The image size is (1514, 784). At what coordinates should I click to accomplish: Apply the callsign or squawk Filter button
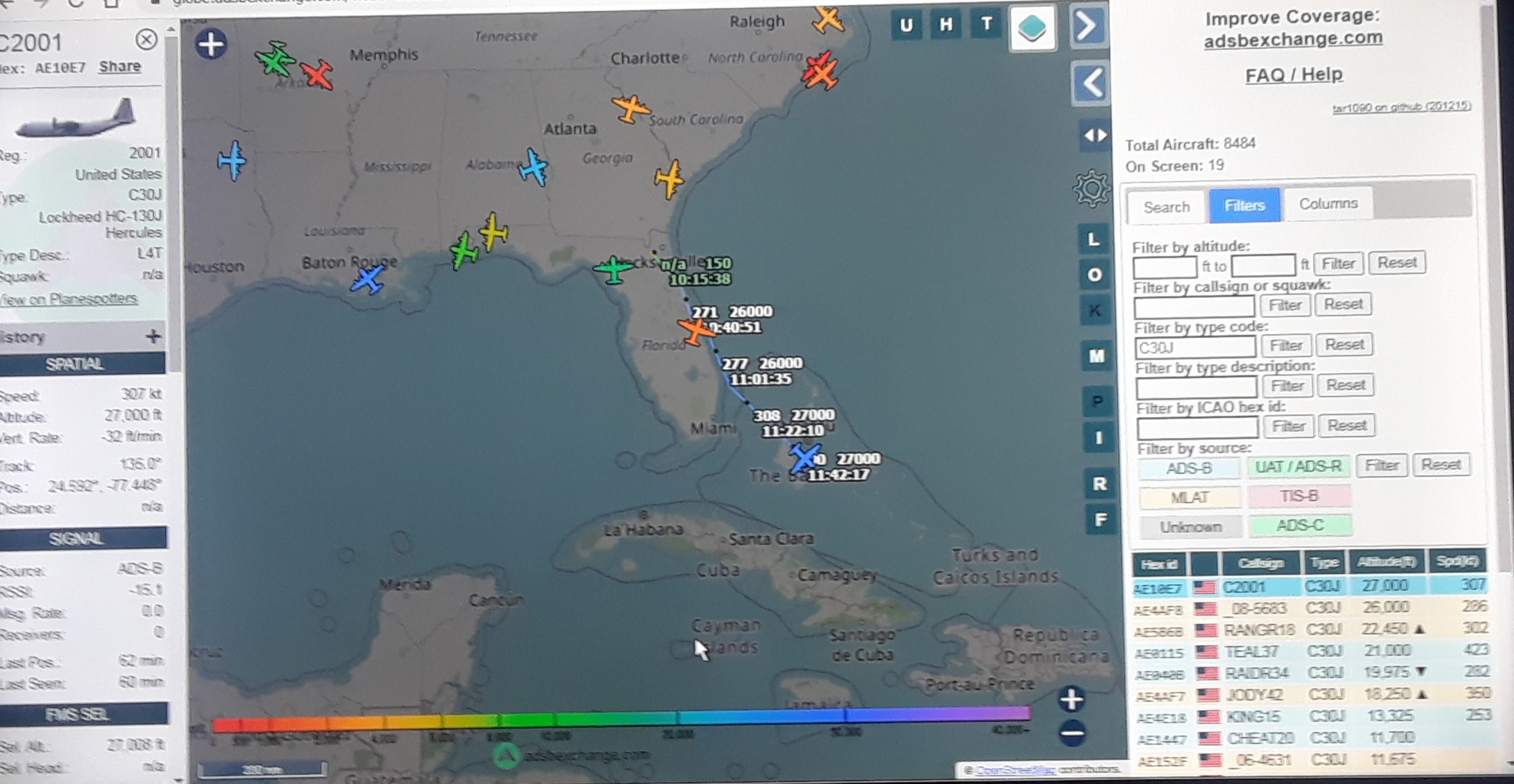tap(1285, 305)
